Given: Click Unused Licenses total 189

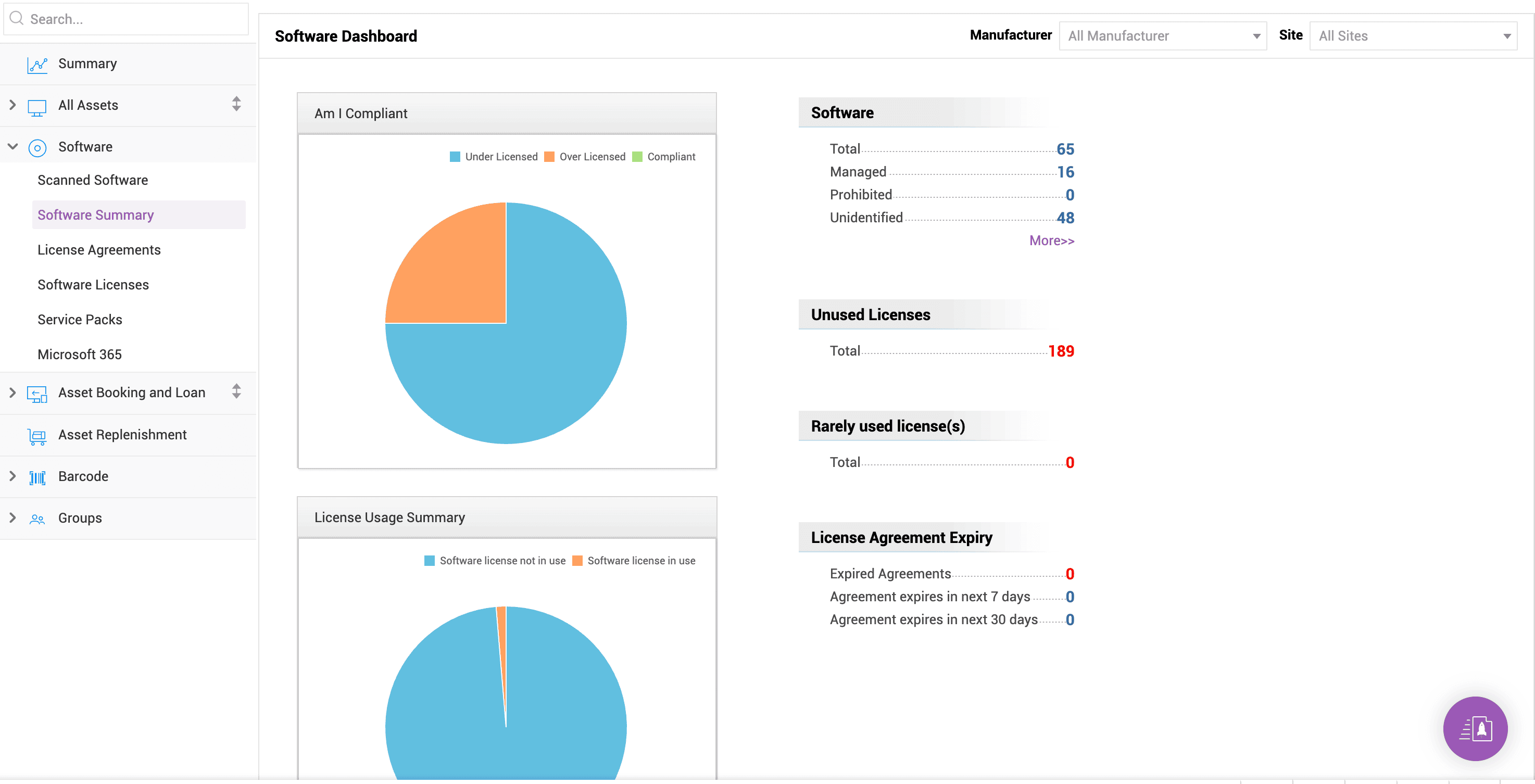Looking at the screenshot, I should (1061, 351).
